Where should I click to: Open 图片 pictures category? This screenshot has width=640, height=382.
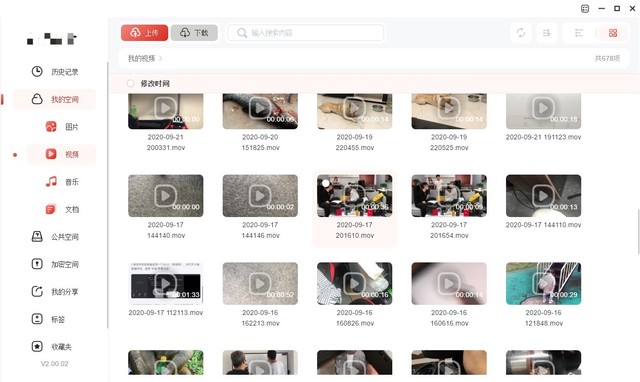pyautogui.click(x=61, y=127)
